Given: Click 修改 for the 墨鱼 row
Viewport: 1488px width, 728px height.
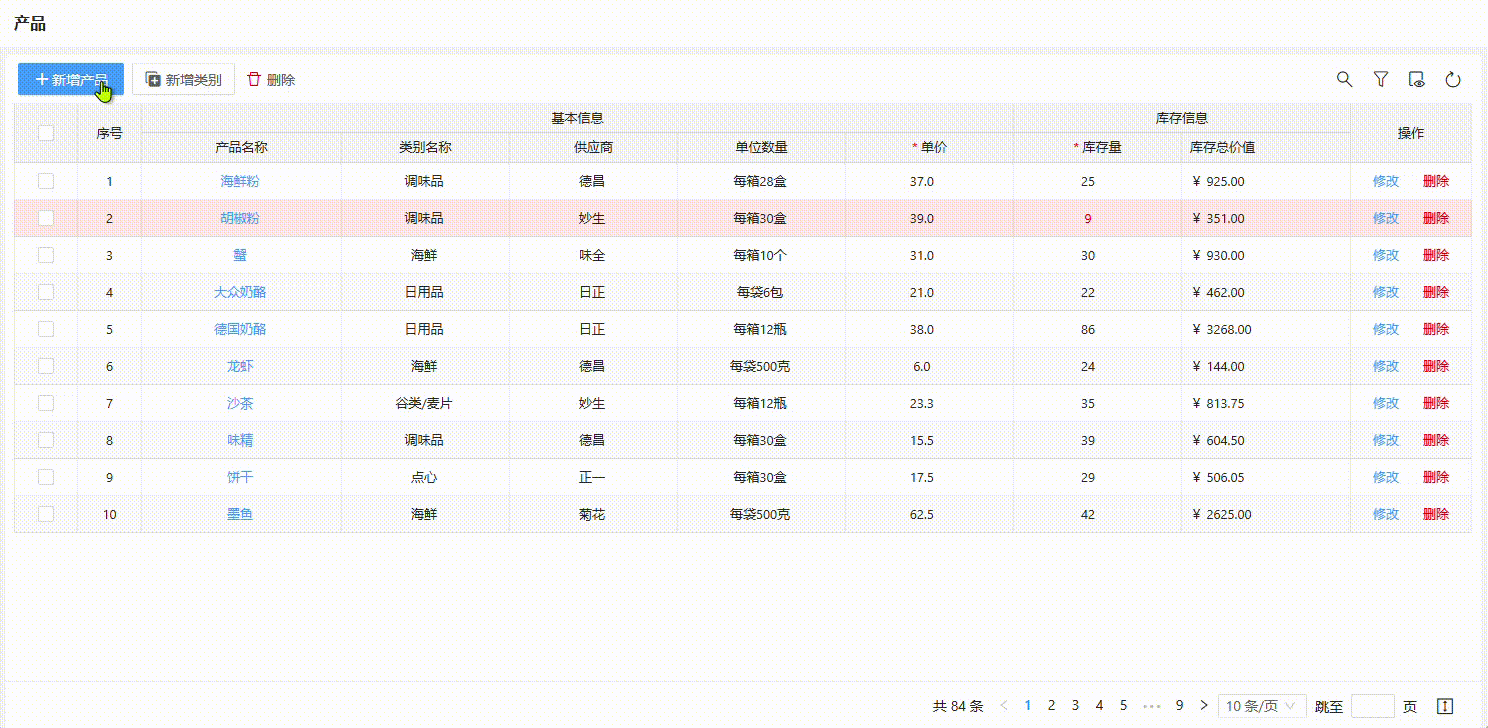Looking at the screenshot, I should (x=1386, y=514).
